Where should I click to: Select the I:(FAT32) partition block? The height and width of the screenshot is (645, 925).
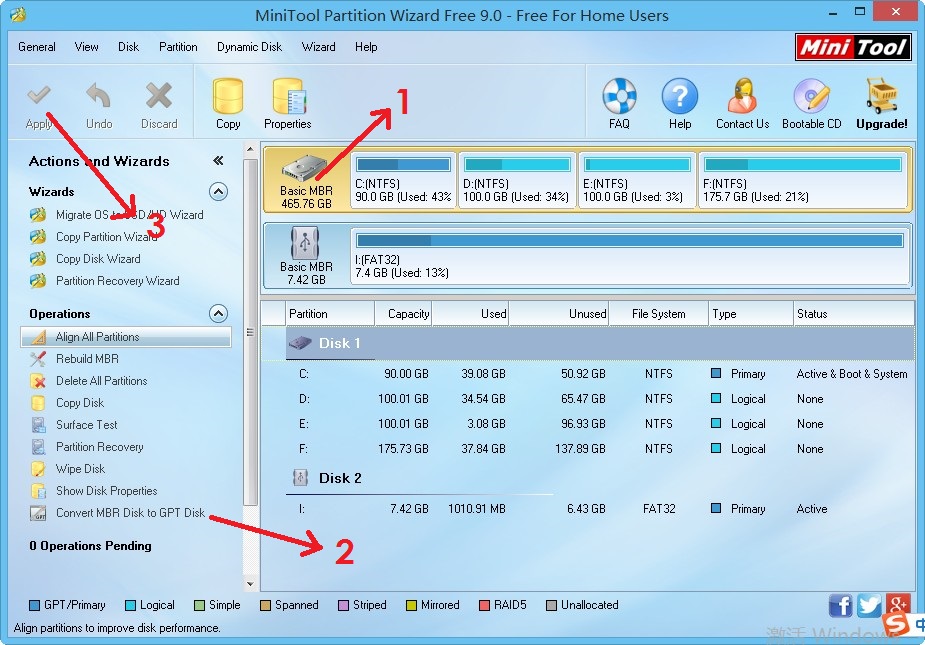[x=630, y=256]
